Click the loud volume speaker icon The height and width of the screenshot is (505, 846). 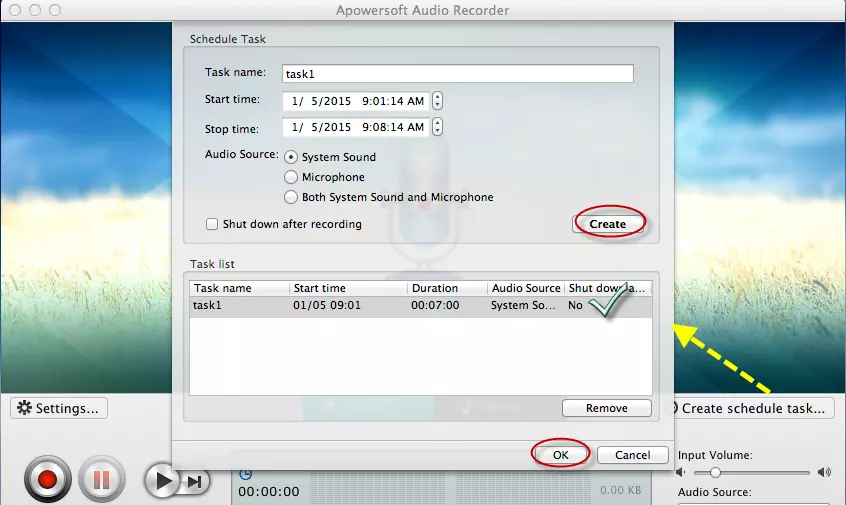(824, 473)
